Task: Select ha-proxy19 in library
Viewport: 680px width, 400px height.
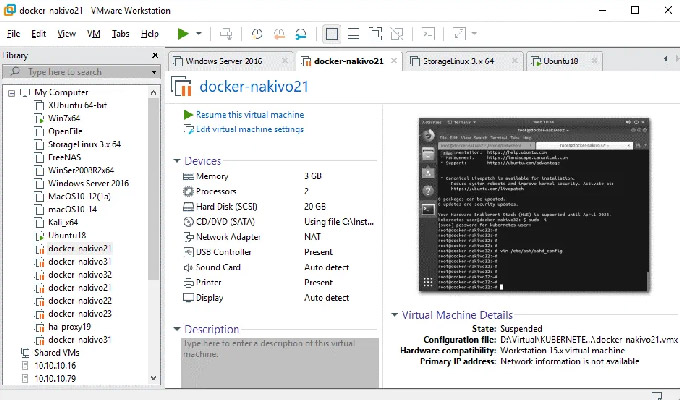Action: click(x=69, y=327)
